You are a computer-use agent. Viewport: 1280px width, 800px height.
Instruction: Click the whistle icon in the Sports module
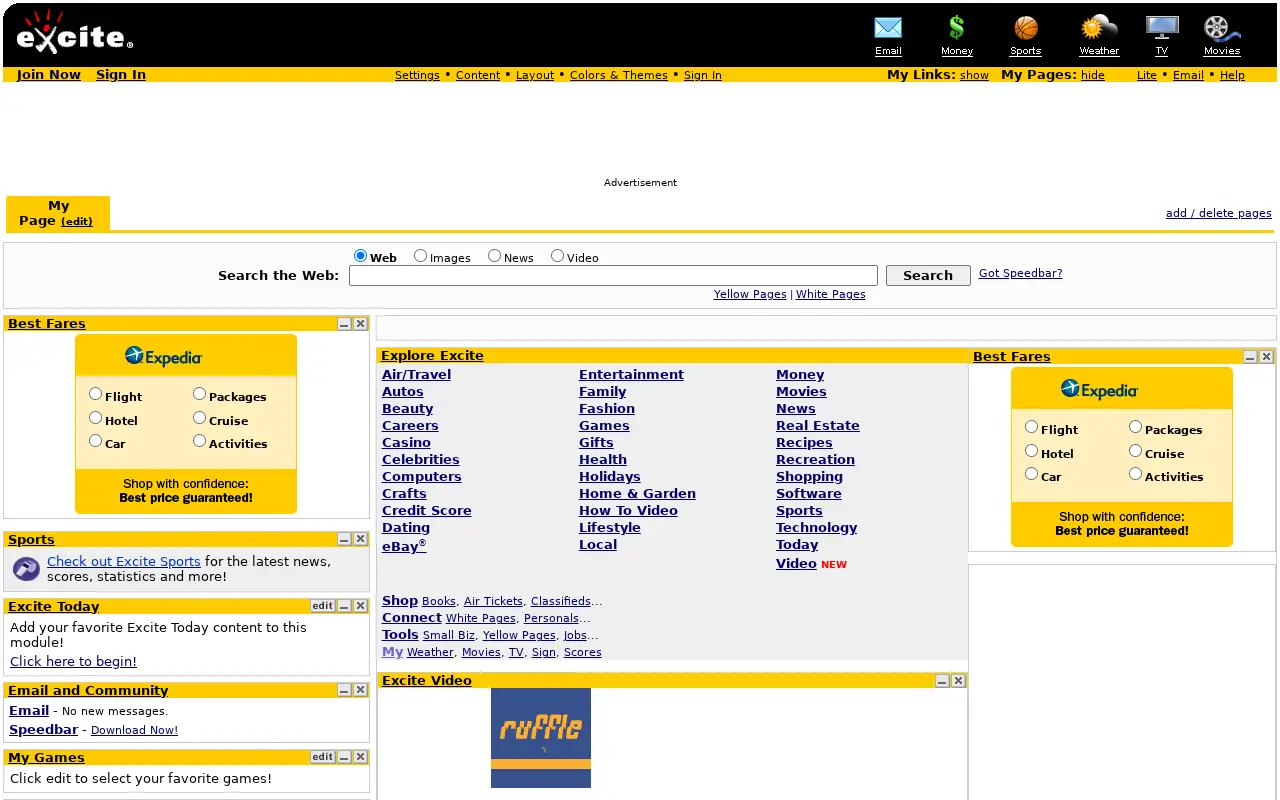(26, 569)
